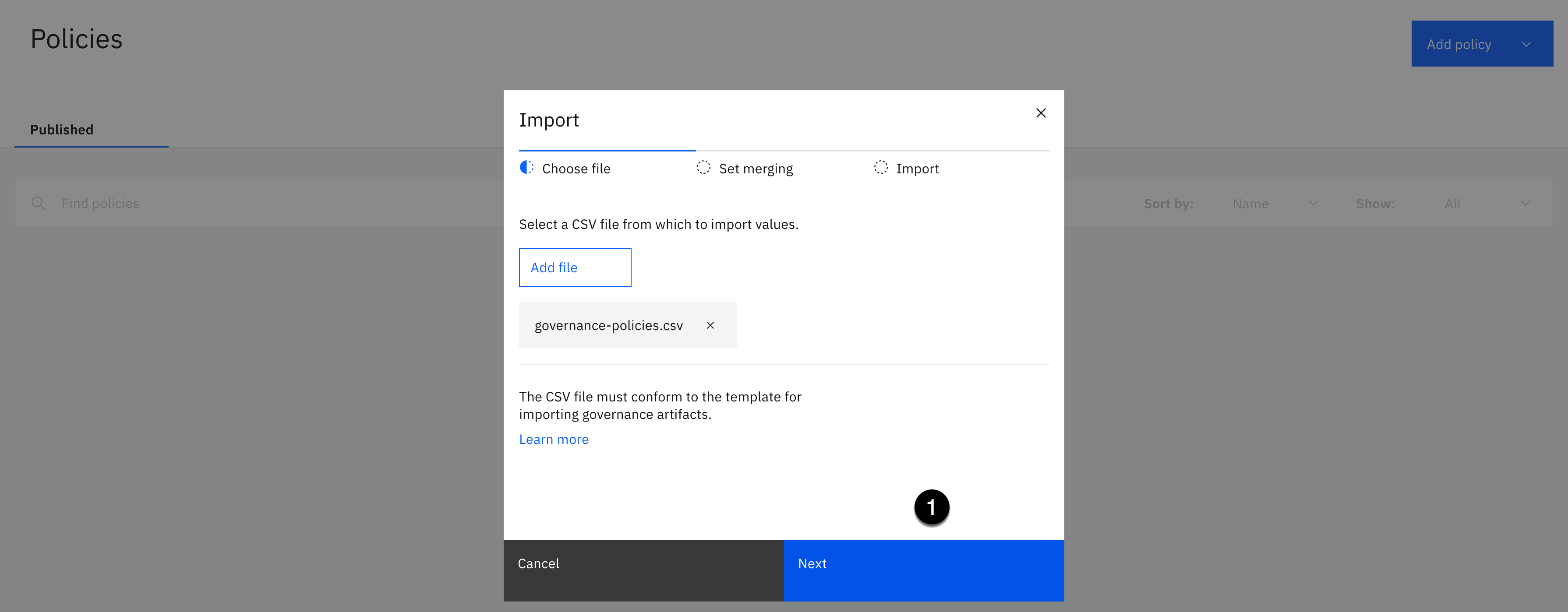
Task: Click the governance-policies.csv file chip
Action: 608,325
